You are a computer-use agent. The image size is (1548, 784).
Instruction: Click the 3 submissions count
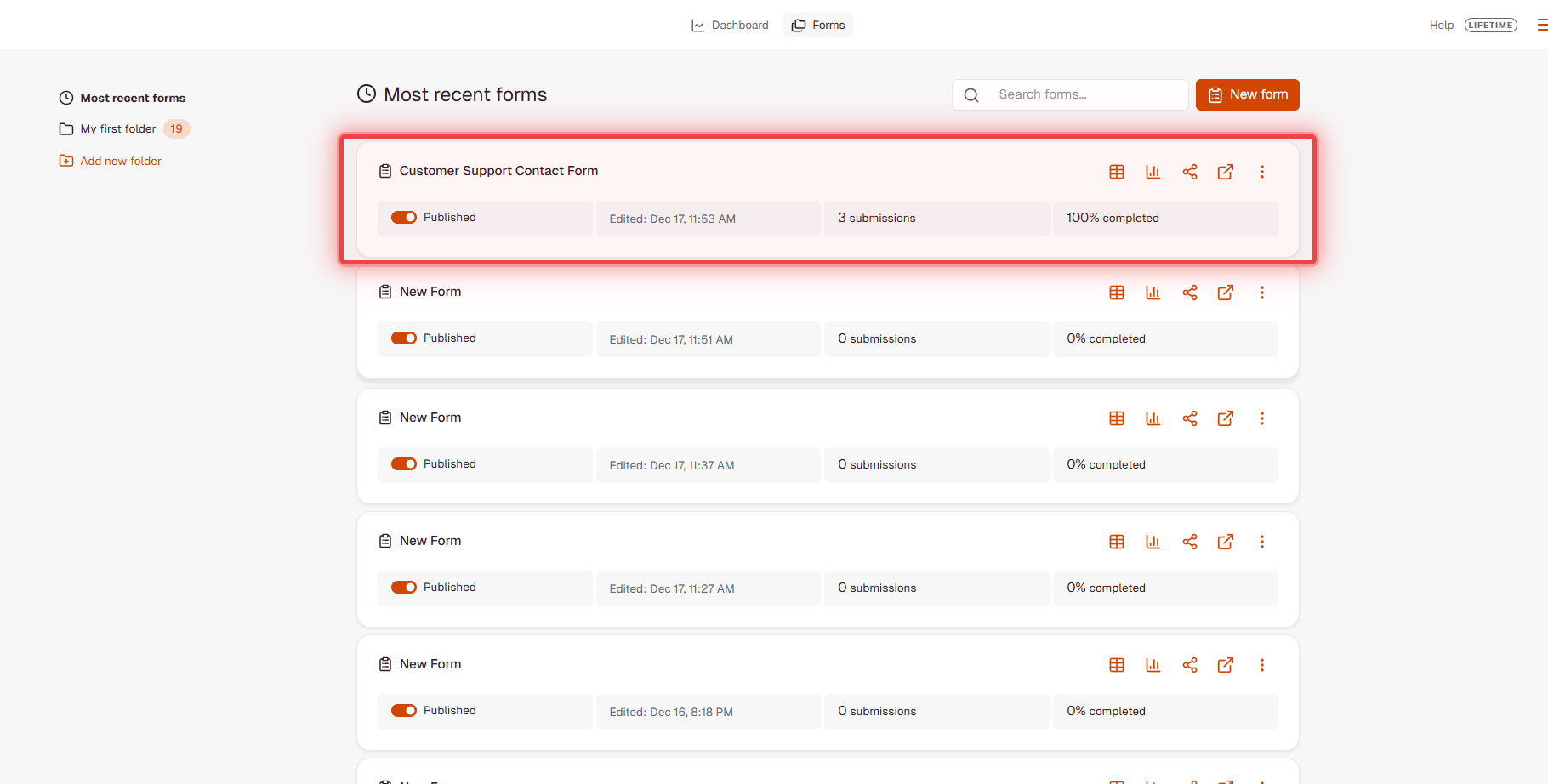point(877,219)
